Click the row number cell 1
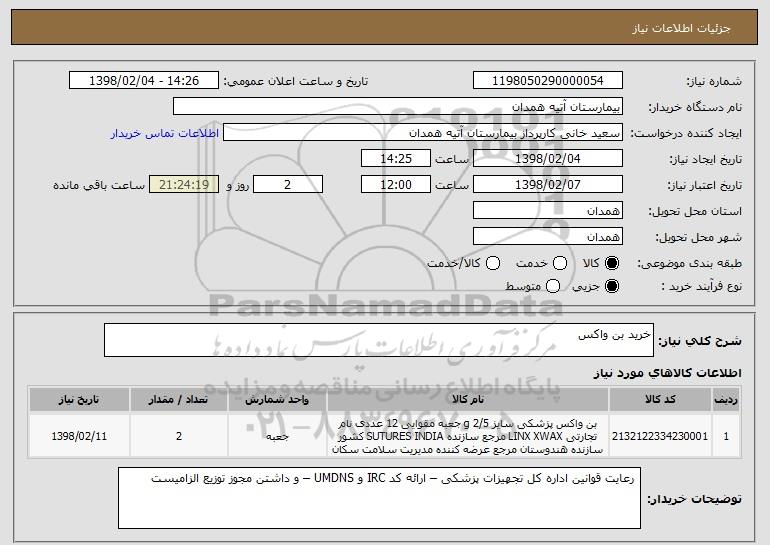The height and width of the screenshot is (545, 770). (x=726, y=436)
